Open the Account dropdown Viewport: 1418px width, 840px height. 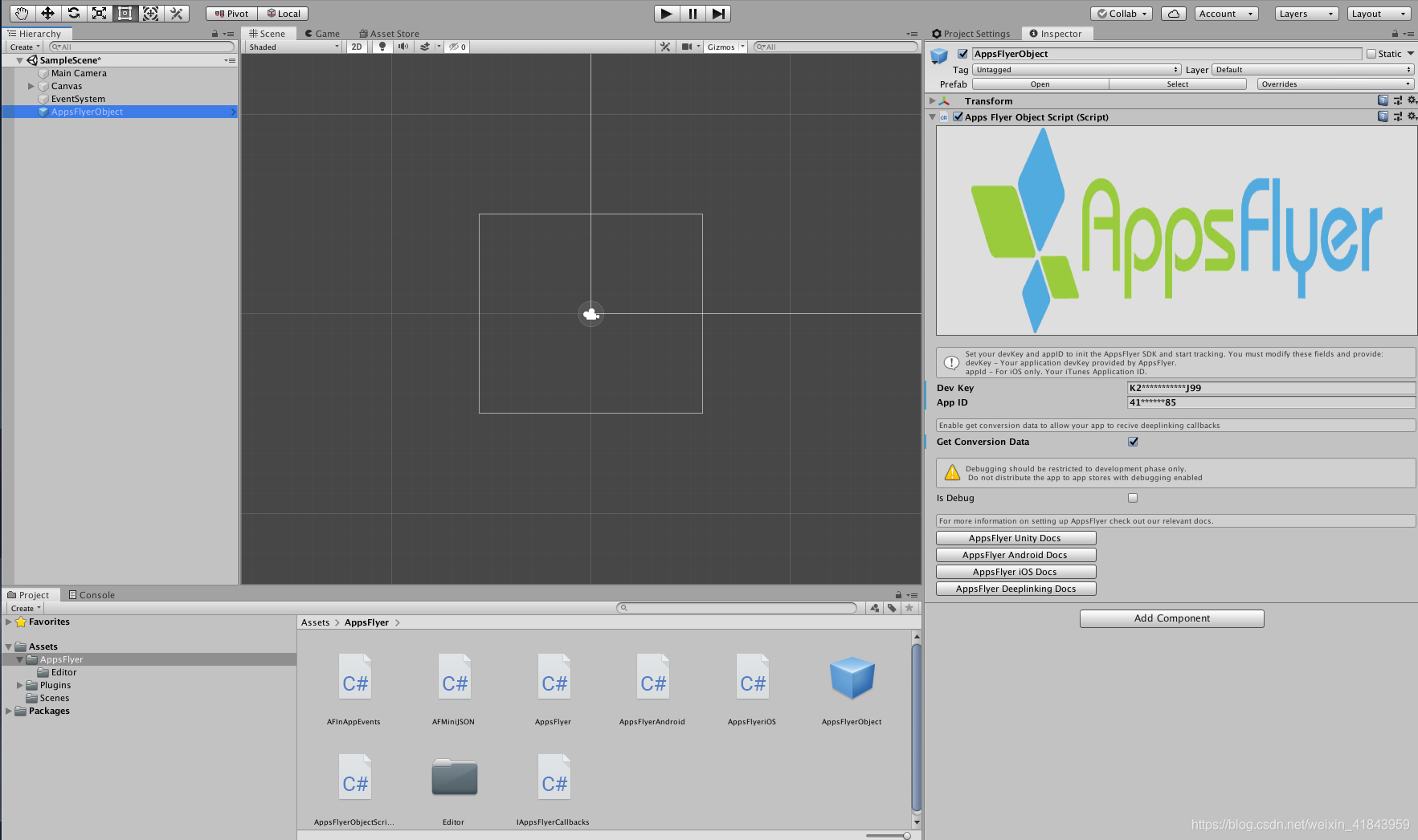[1226, 14]
